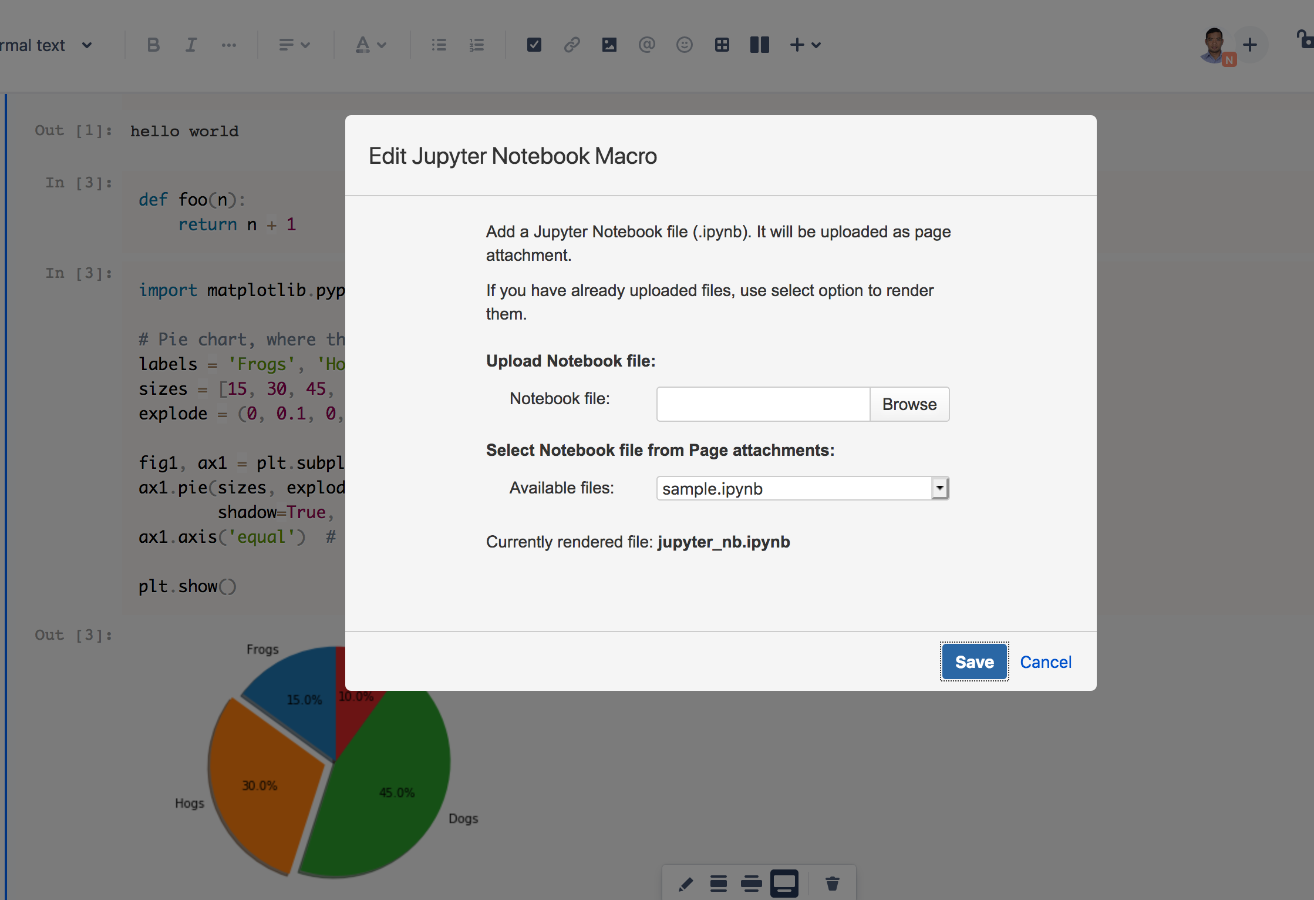Toggle italic text formatting
The height and width of the screenshot is (900, 1314).
[x=191, y=44]
